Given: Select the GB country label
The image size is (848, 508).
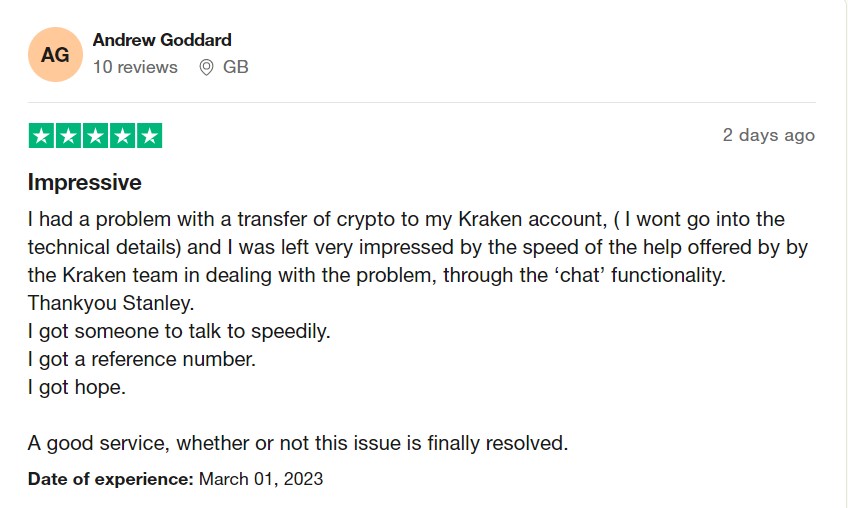Looking at the screenshot, I should (x=235, y=67).
